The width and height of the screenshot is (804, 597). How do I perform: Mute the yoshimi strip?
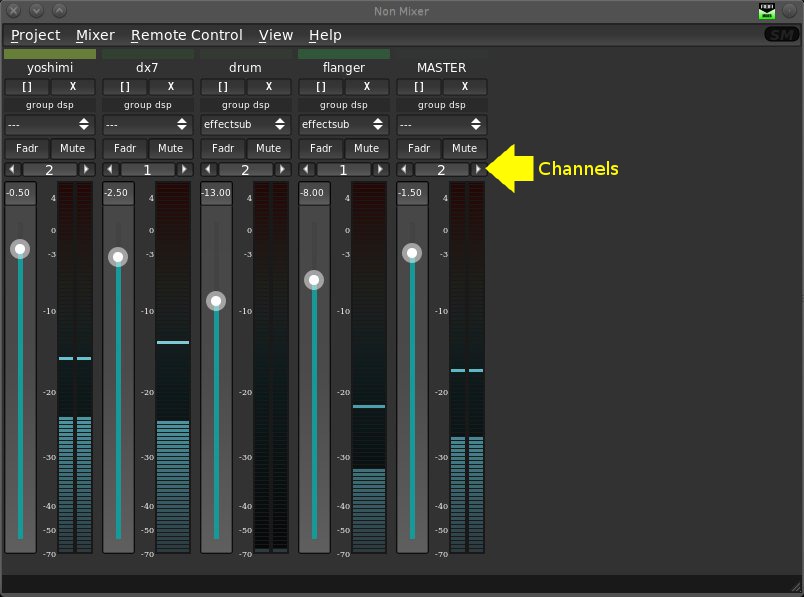[x=72, y=148]
